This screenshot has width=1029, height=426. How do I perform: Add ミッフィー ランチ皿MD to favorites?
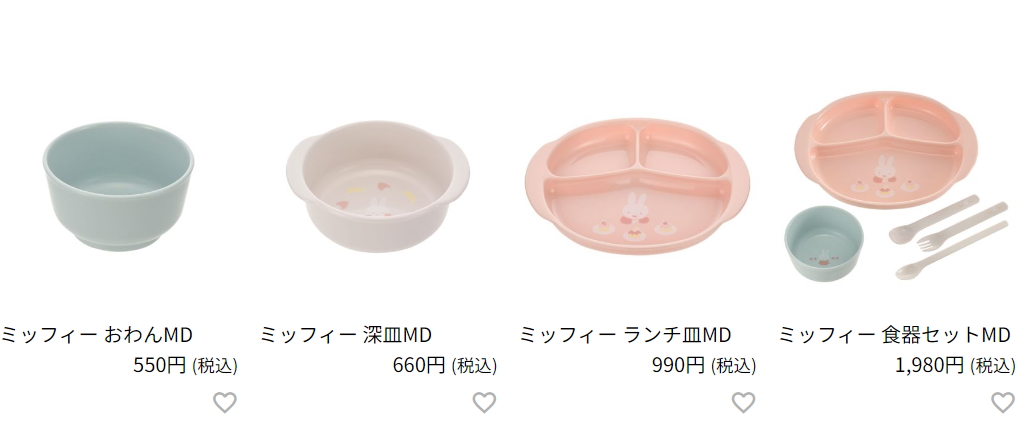(x=744, y=402)
